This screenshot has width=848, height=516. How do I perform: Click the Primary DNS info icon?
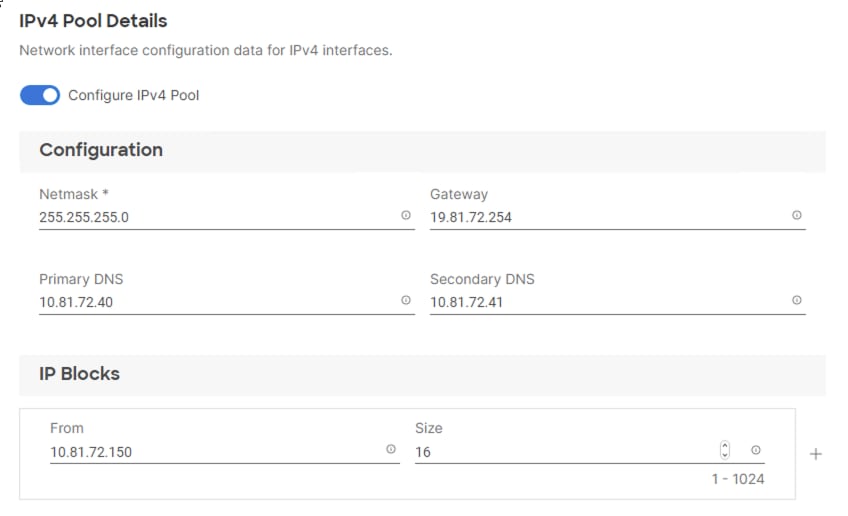tap(406, 300)
